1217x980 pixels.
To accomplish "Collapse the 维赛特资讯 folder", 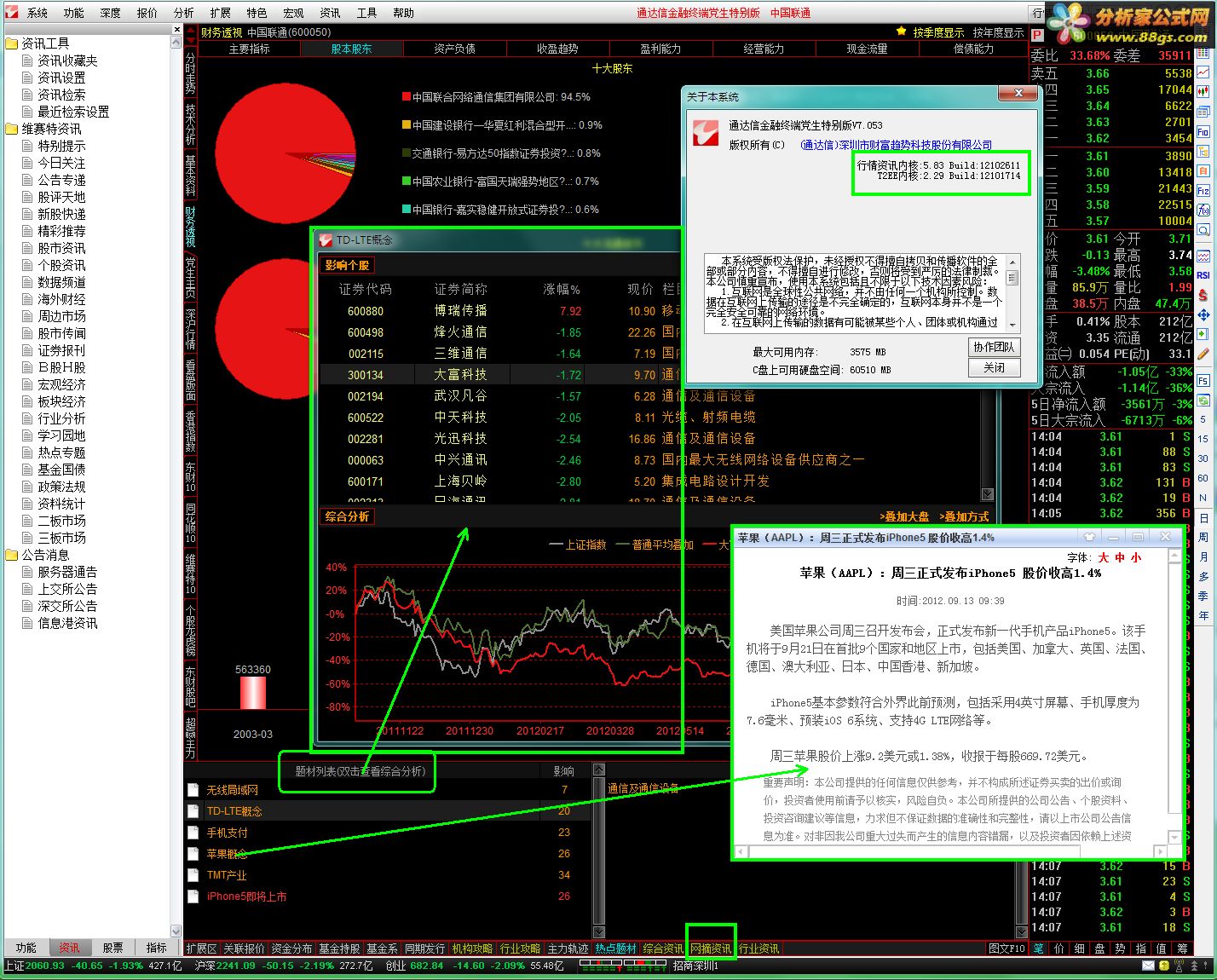I will tap(12, 129).
